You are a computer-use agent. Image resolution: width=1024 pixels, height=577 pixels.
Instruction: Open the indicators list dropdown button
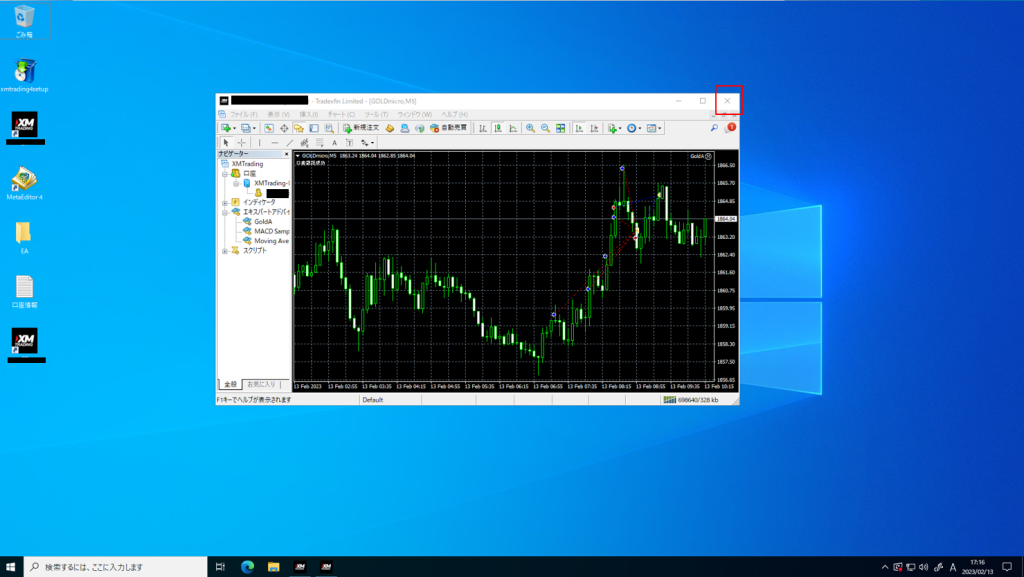(x=613, y=129)
